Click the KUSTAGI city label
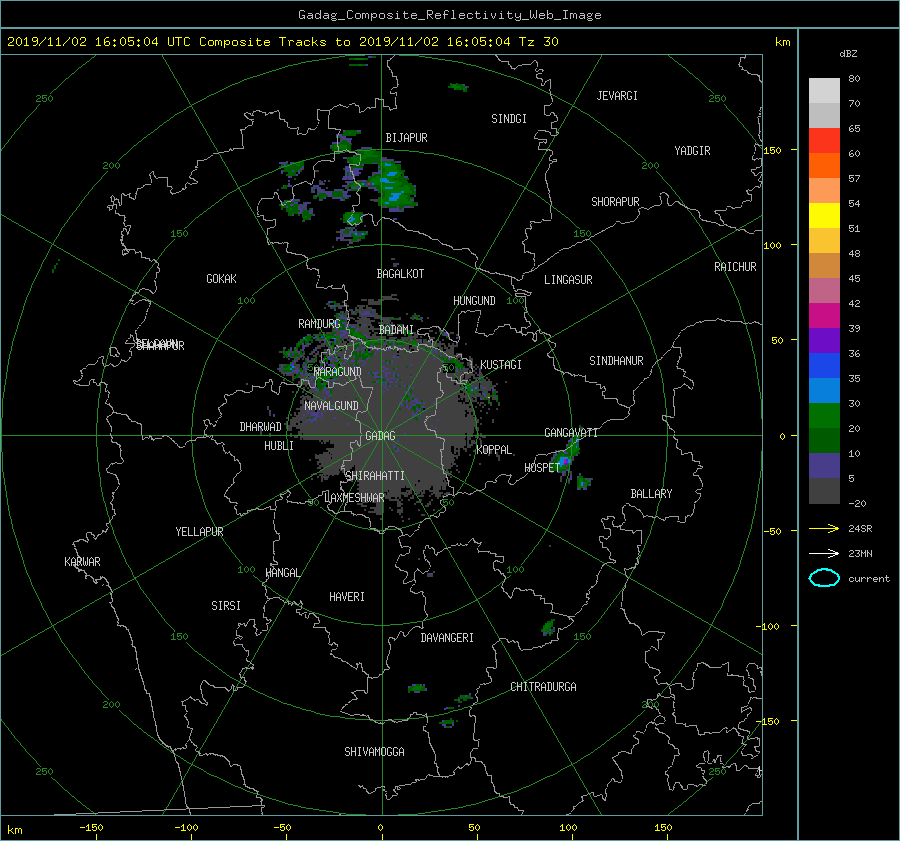Image resolution: width=900 pixels, height=841 pixels. tap(501, 365)
